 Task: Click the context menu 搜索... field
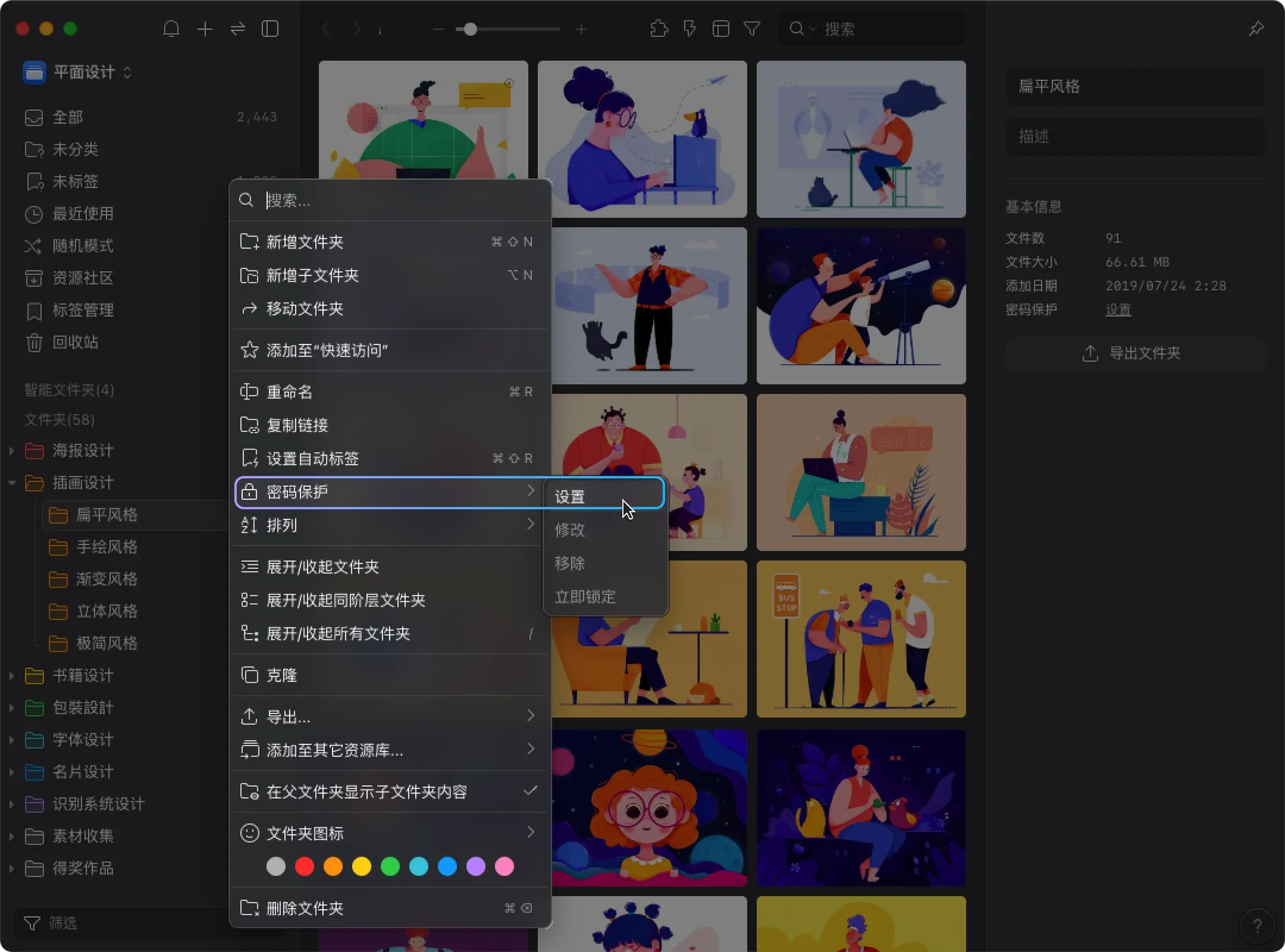click(x=390, y=200)
